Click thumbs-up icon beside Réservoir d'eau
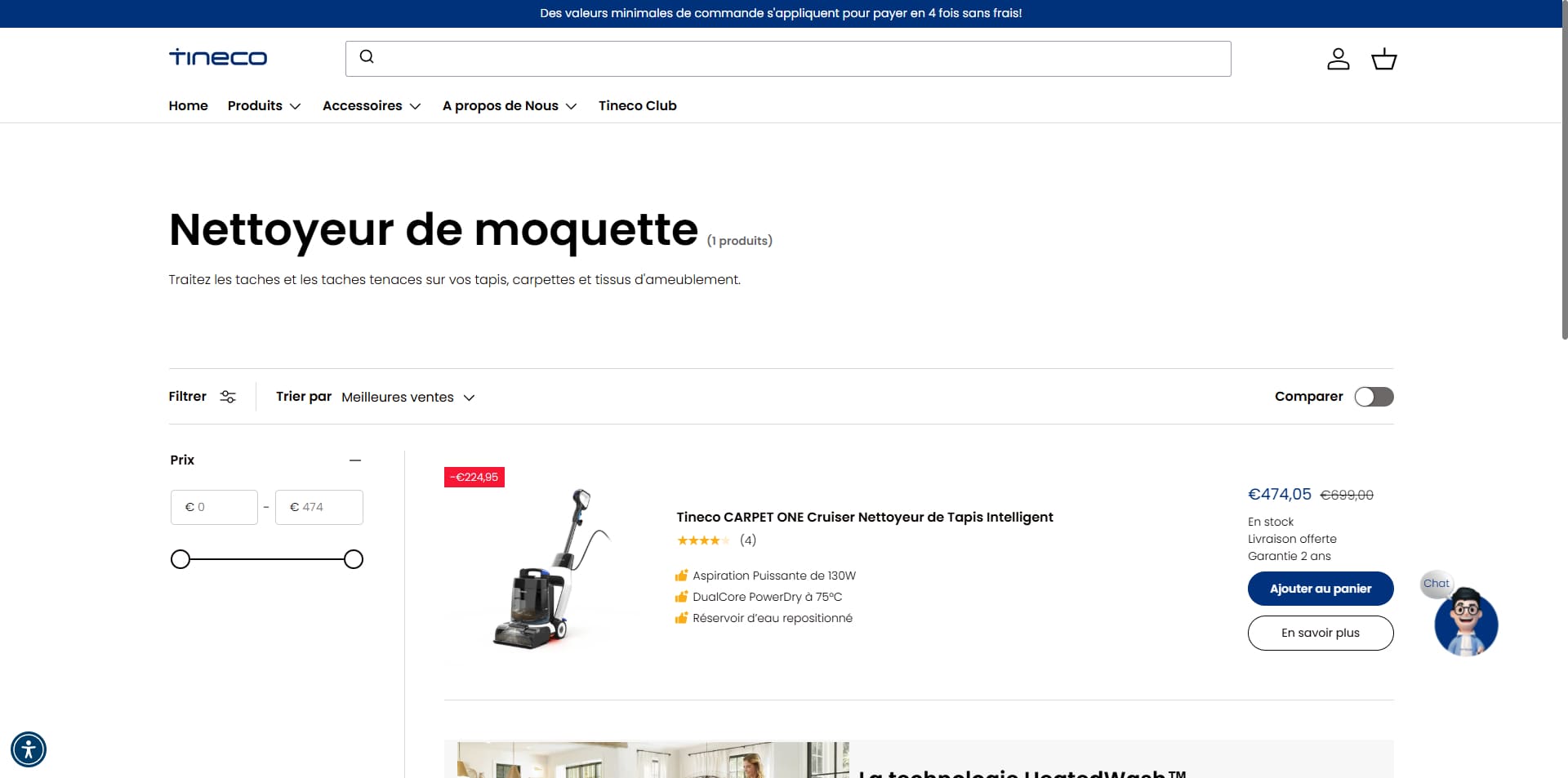Image resolution: width=1568 pixels, height=778 pixels. pyautogui.click(x=681, y=618)
